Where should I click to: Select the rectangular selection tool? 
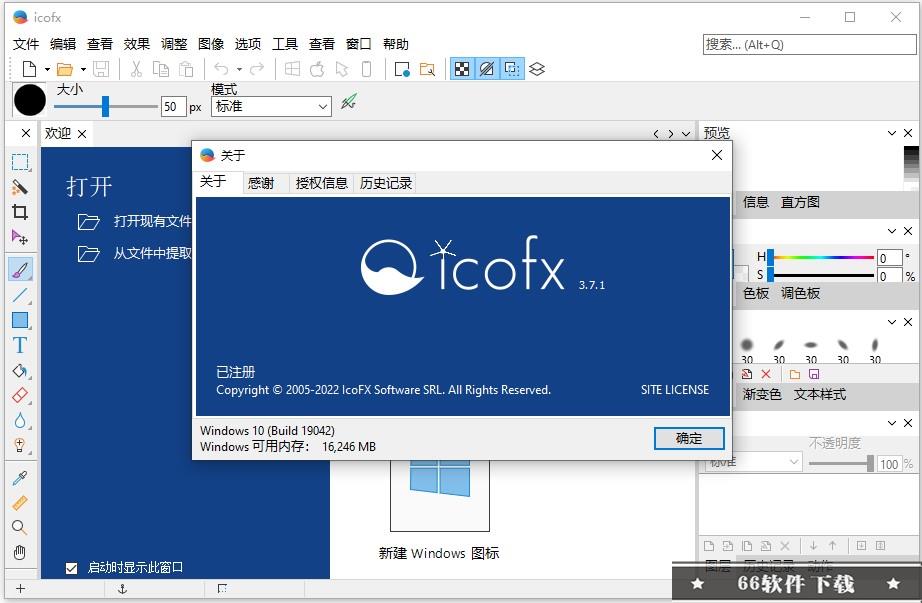20,162
